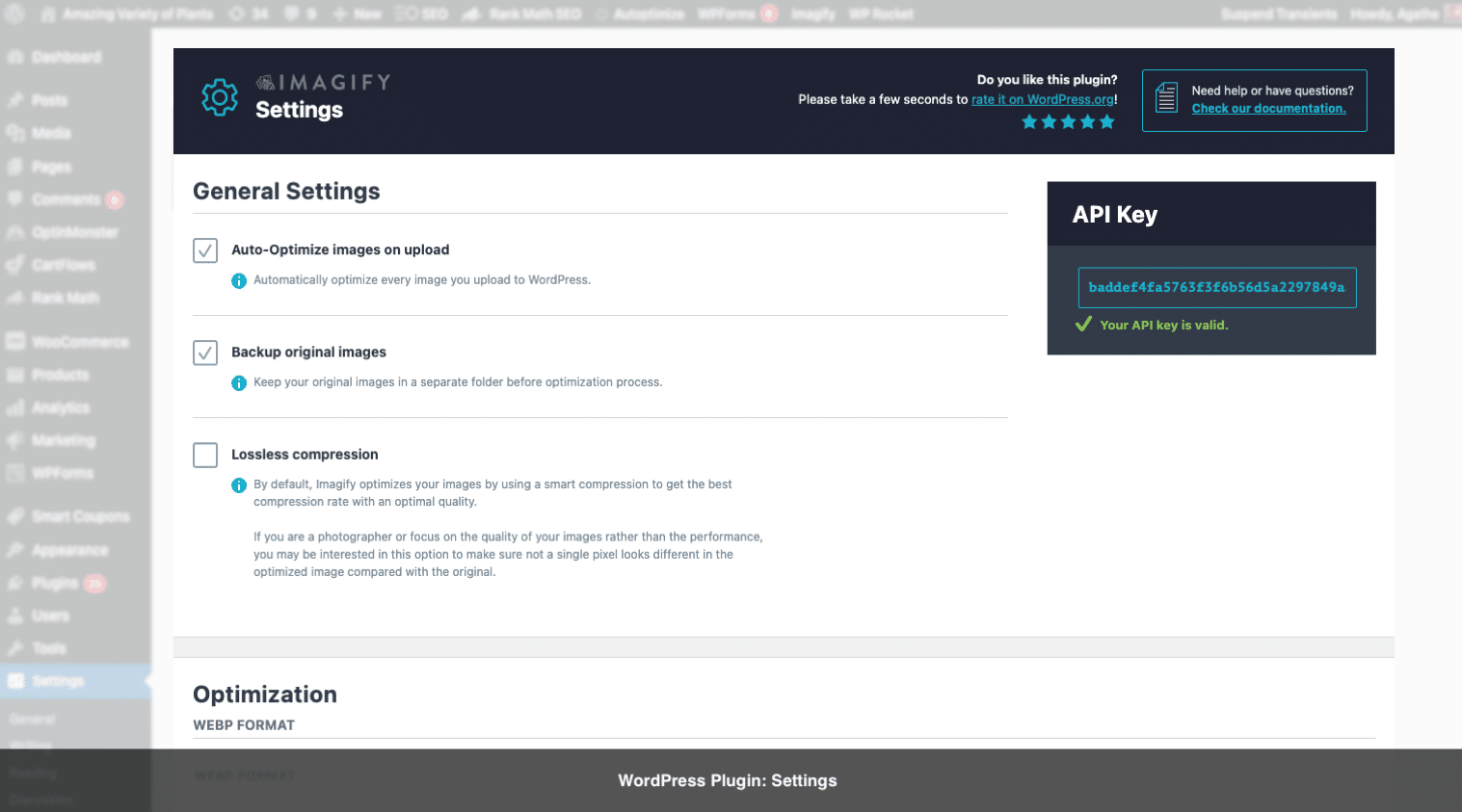Uncheck Backup original images

click(x=205, y=353)
